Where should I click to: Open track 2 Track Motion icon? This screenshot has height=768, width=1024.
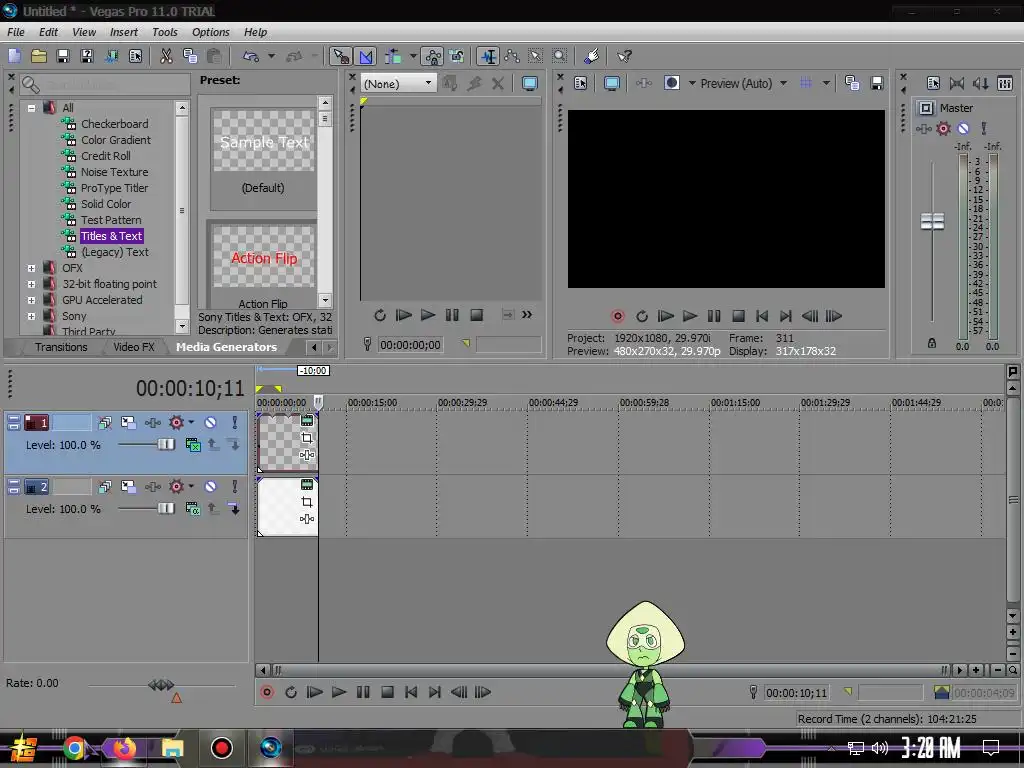[128, 487]
